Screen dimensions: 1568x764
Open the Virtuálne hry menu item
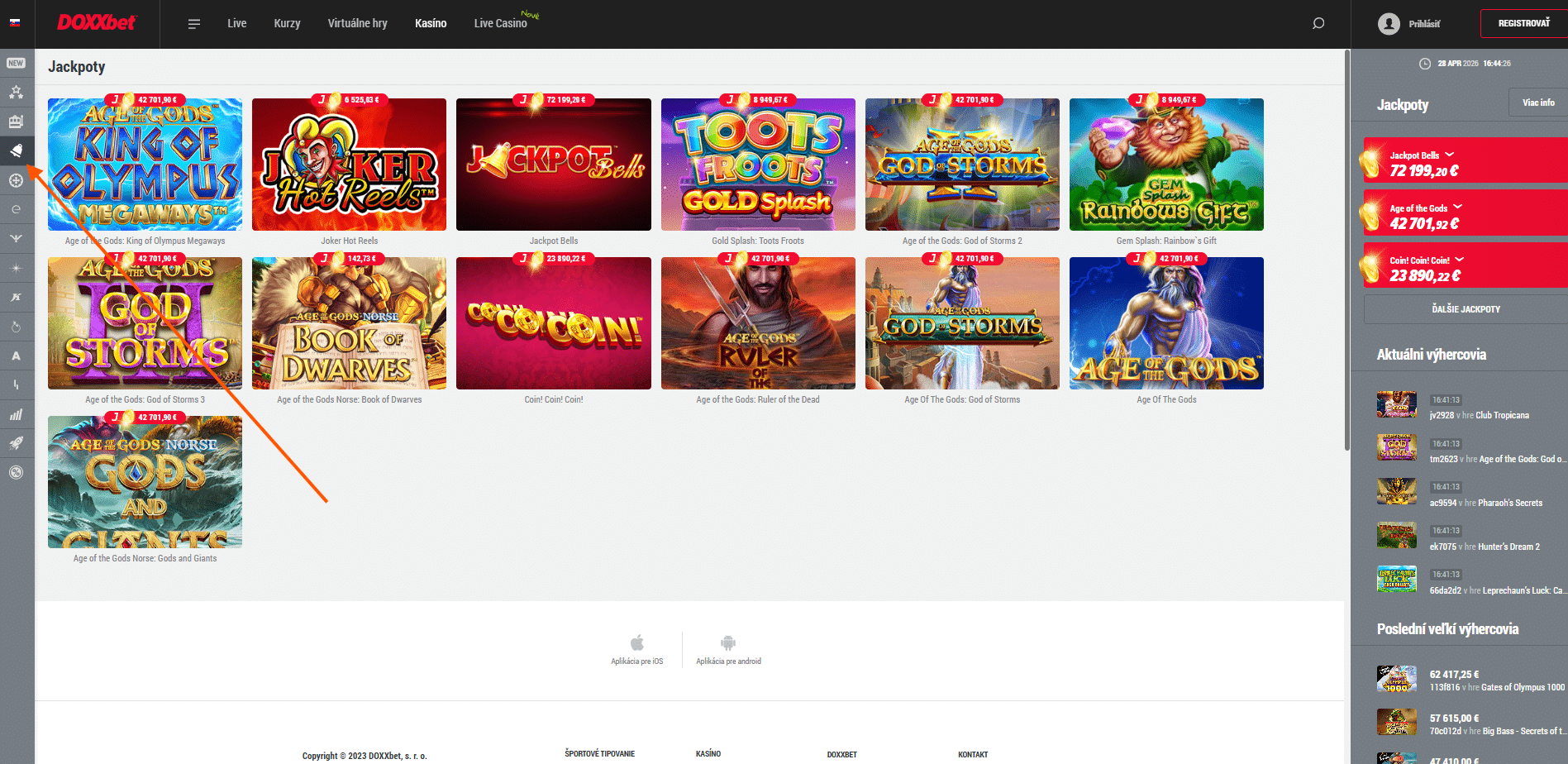pos(357,23)
